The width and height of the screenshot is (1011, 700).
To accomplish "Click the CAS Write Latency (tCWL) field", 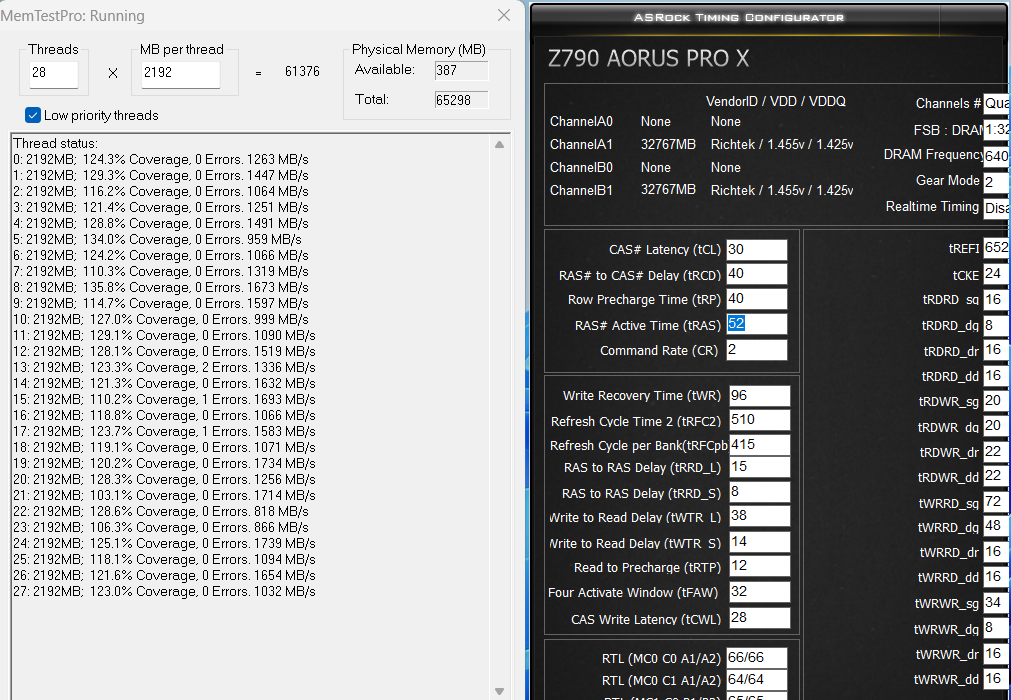I will coord(760,617).
